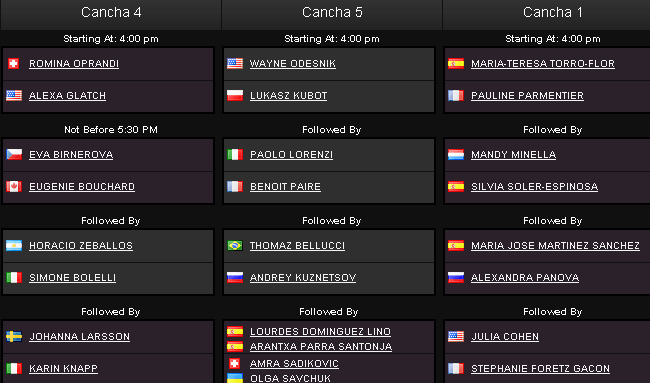Click the Canadian flag next to Eugenie Bouchard
This screenshot has height=383, width=650.
coord(14,187)
